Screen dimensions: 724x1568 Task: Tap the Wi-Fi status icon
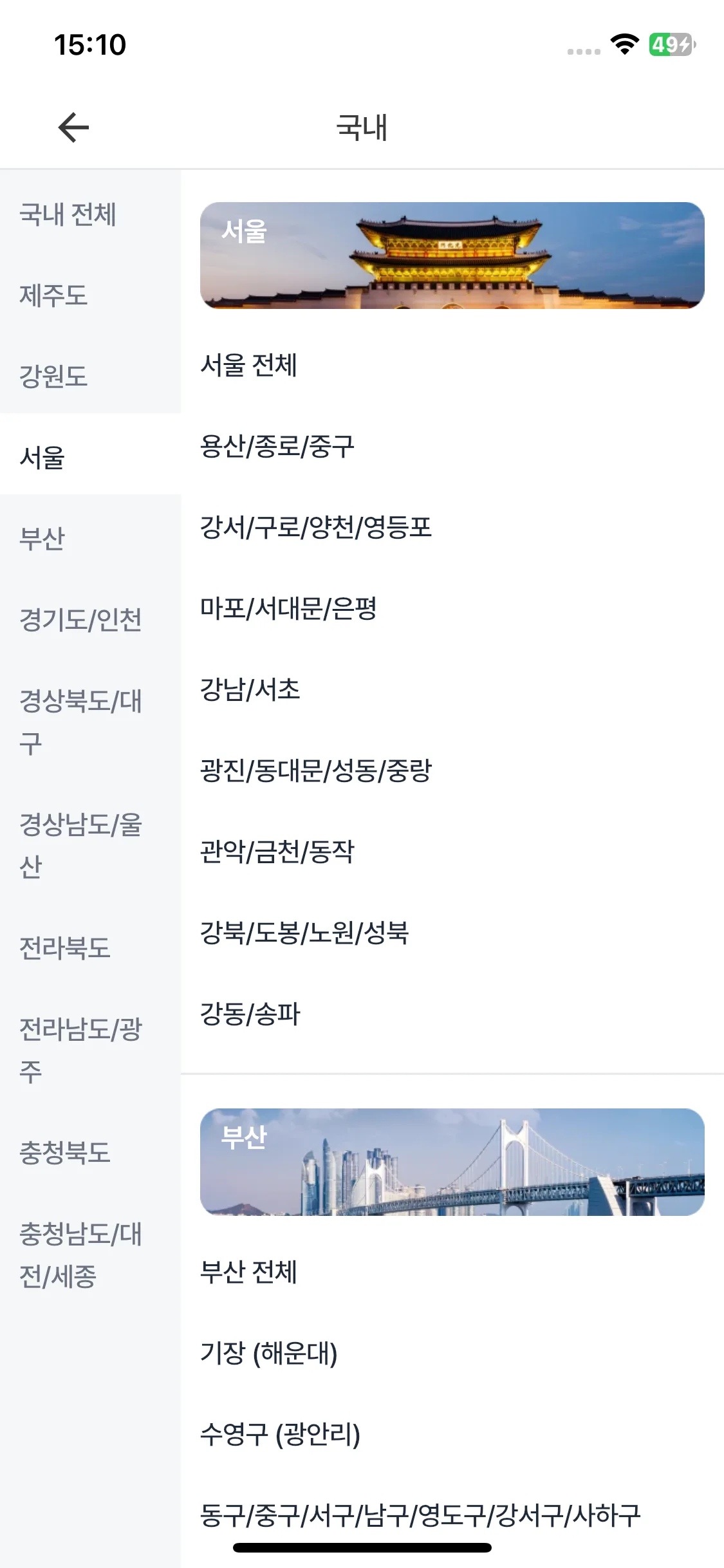pyautogui.click(x=624, y=44)
